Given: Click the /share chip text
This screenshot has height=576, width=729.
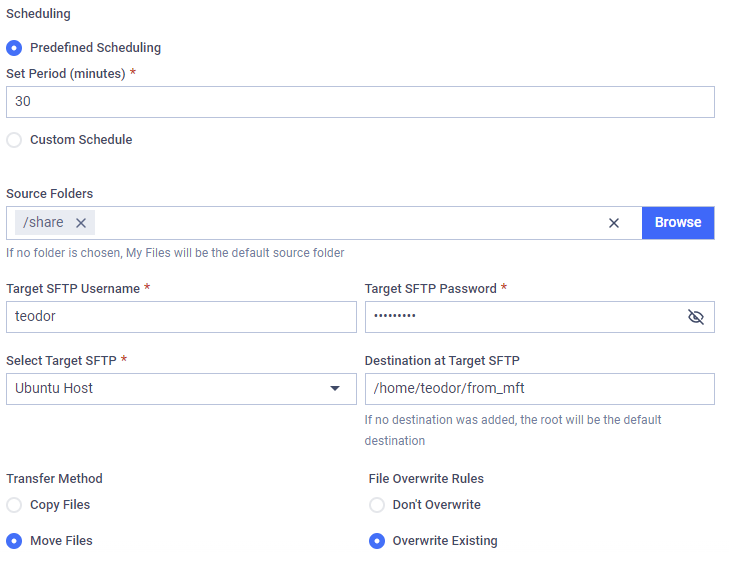Looking at the screenshot, I should point(43,222).
